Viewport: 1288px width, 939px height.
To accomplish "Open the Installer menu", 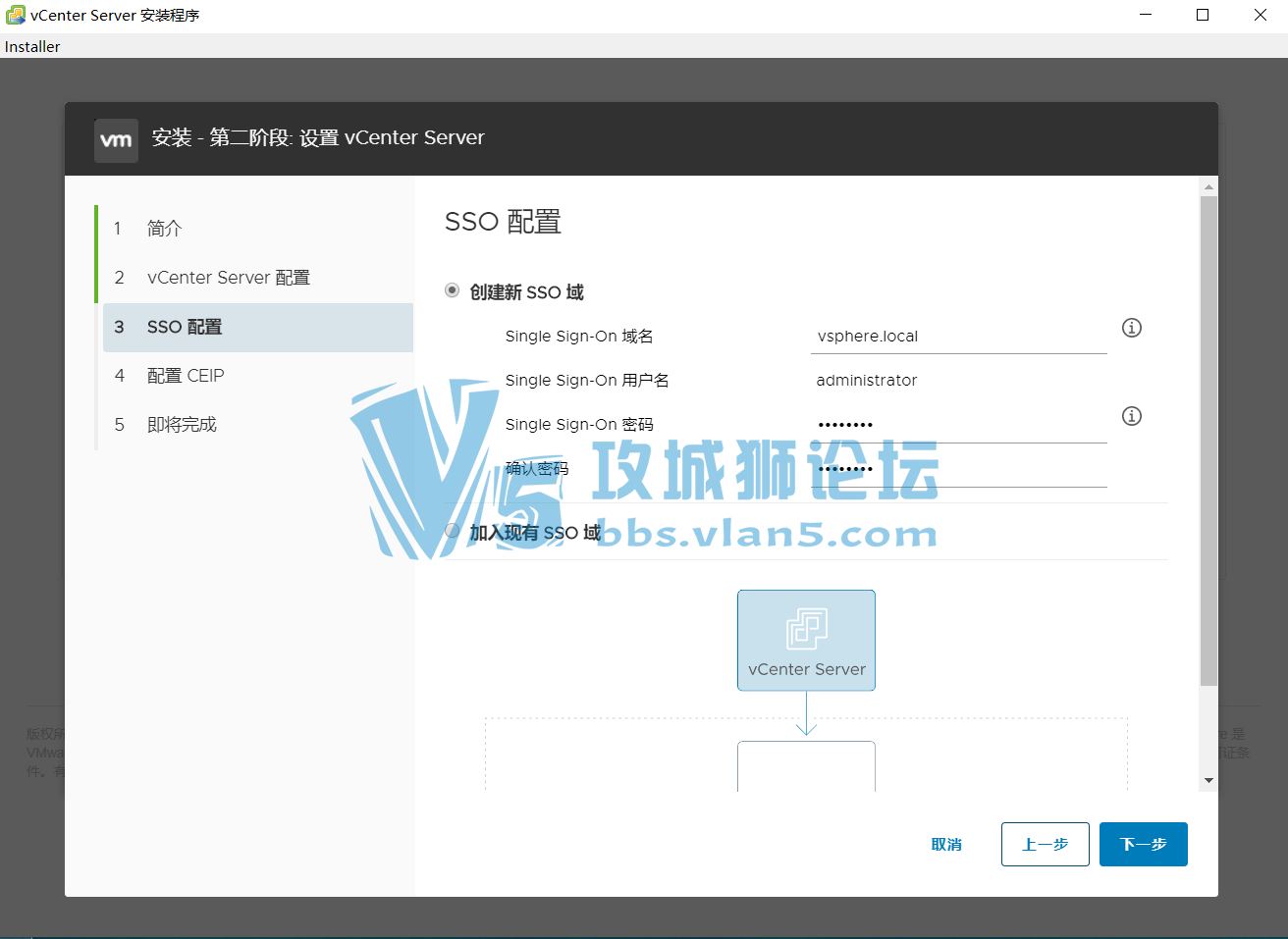I will point(32,46).
